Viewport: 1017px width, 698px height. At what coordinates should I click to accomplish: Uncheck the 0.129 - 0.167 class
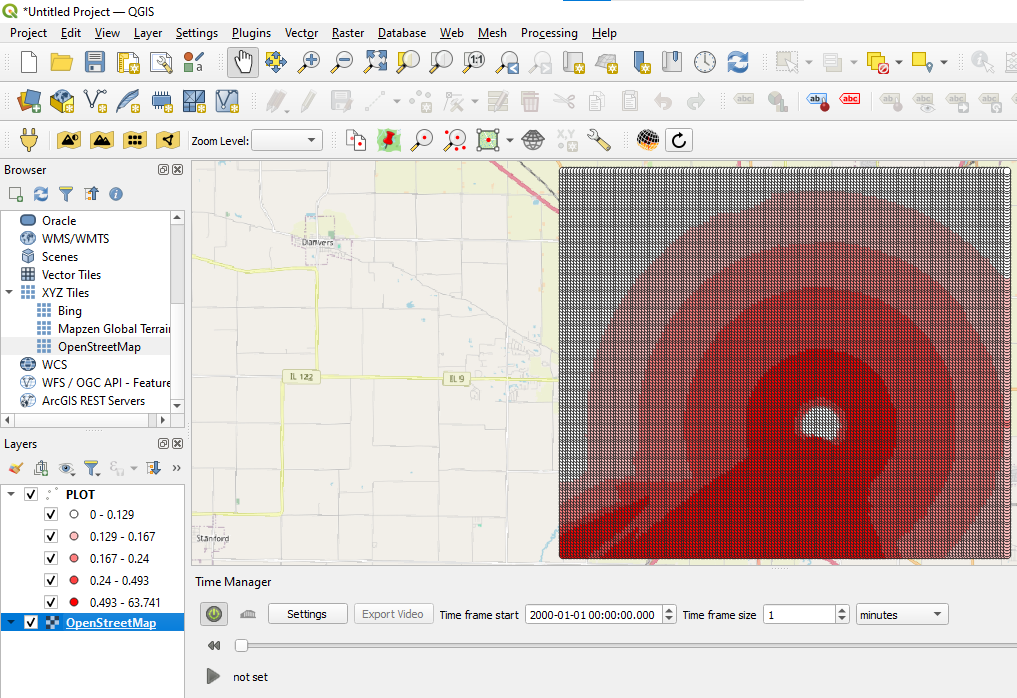tap(51, 536)
